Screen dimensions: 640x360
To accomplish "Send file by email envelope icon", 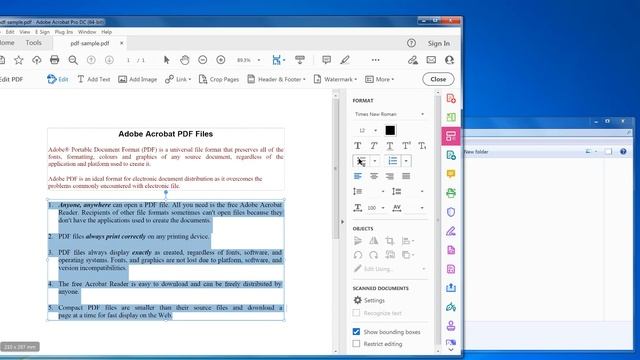I will coord(431,60).
